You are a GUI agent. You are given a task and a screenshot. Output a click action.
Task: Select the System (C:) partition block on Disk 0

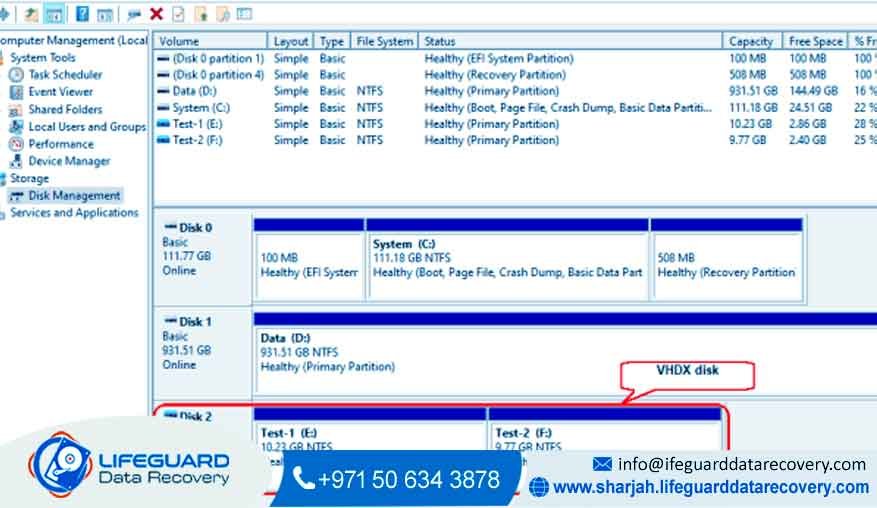[x=507, y=260]
